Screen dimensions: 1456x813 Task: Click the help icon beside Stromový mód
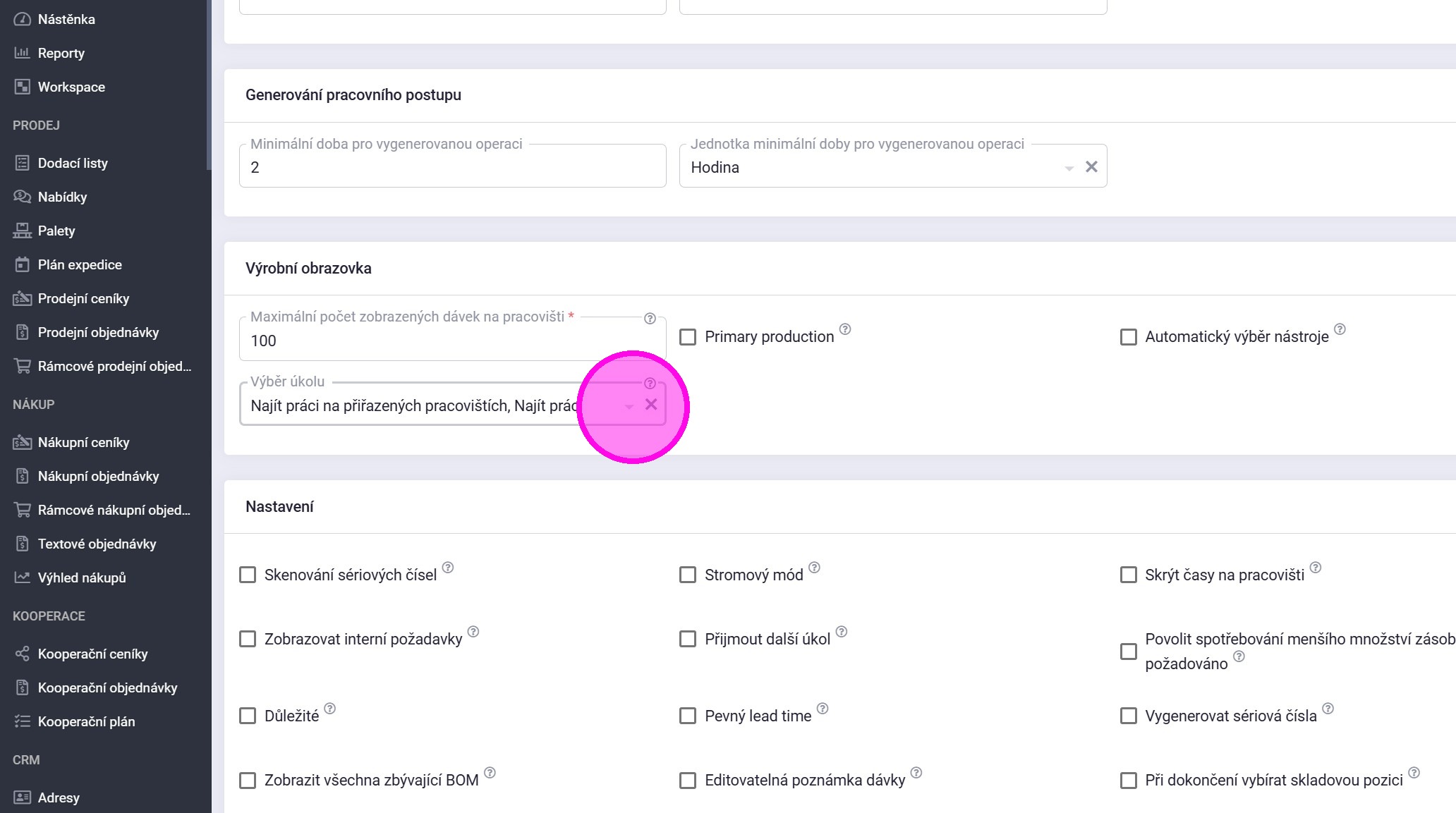tap(814, 568)
